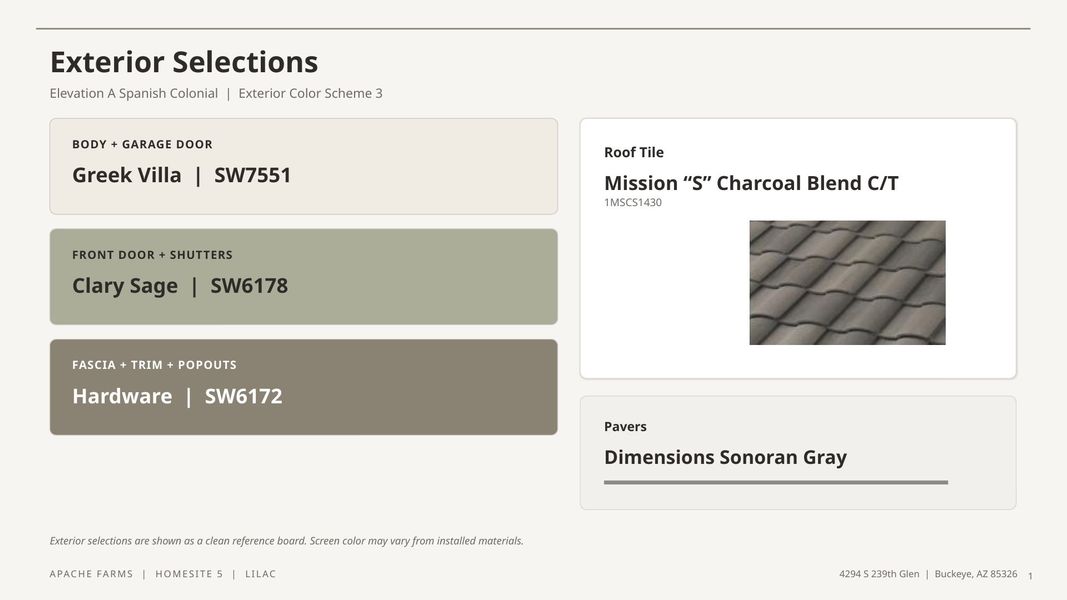Viewport: 1067px width, 600px height.
Task: Click the Exterior Selections heading
Action: 184,62
